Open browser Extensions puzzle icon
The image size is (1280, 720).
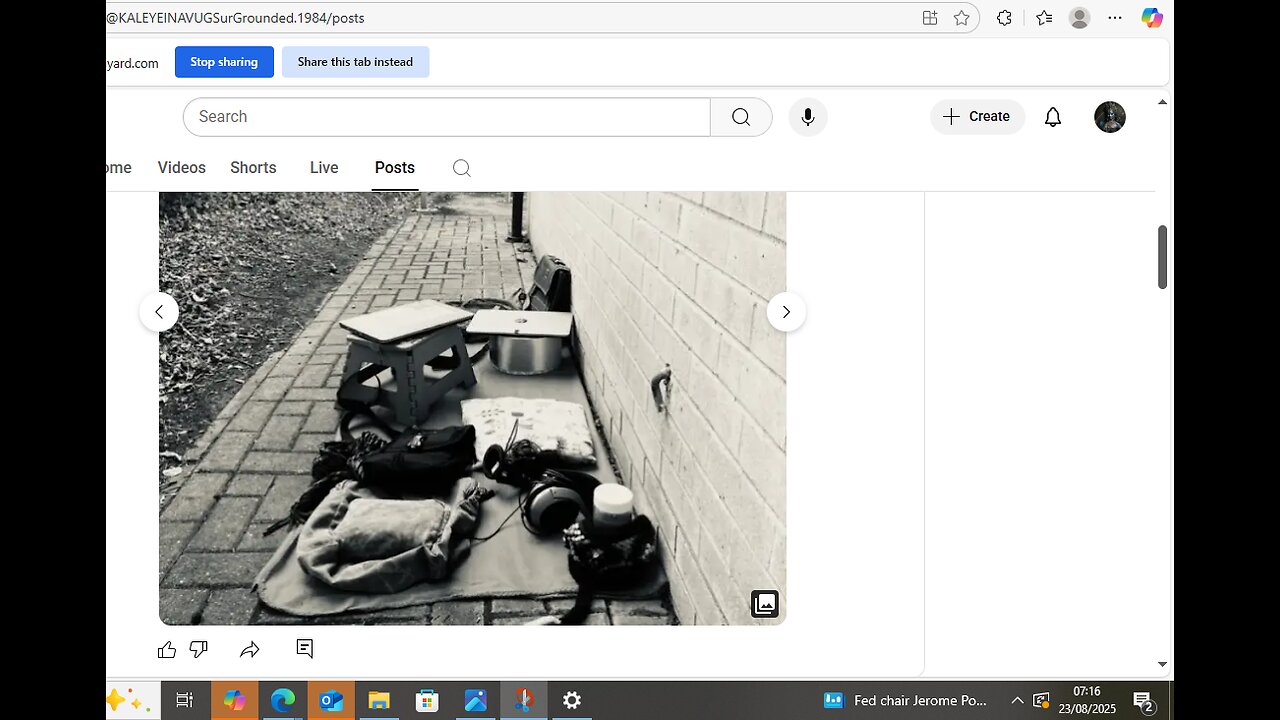(1005, 18)
